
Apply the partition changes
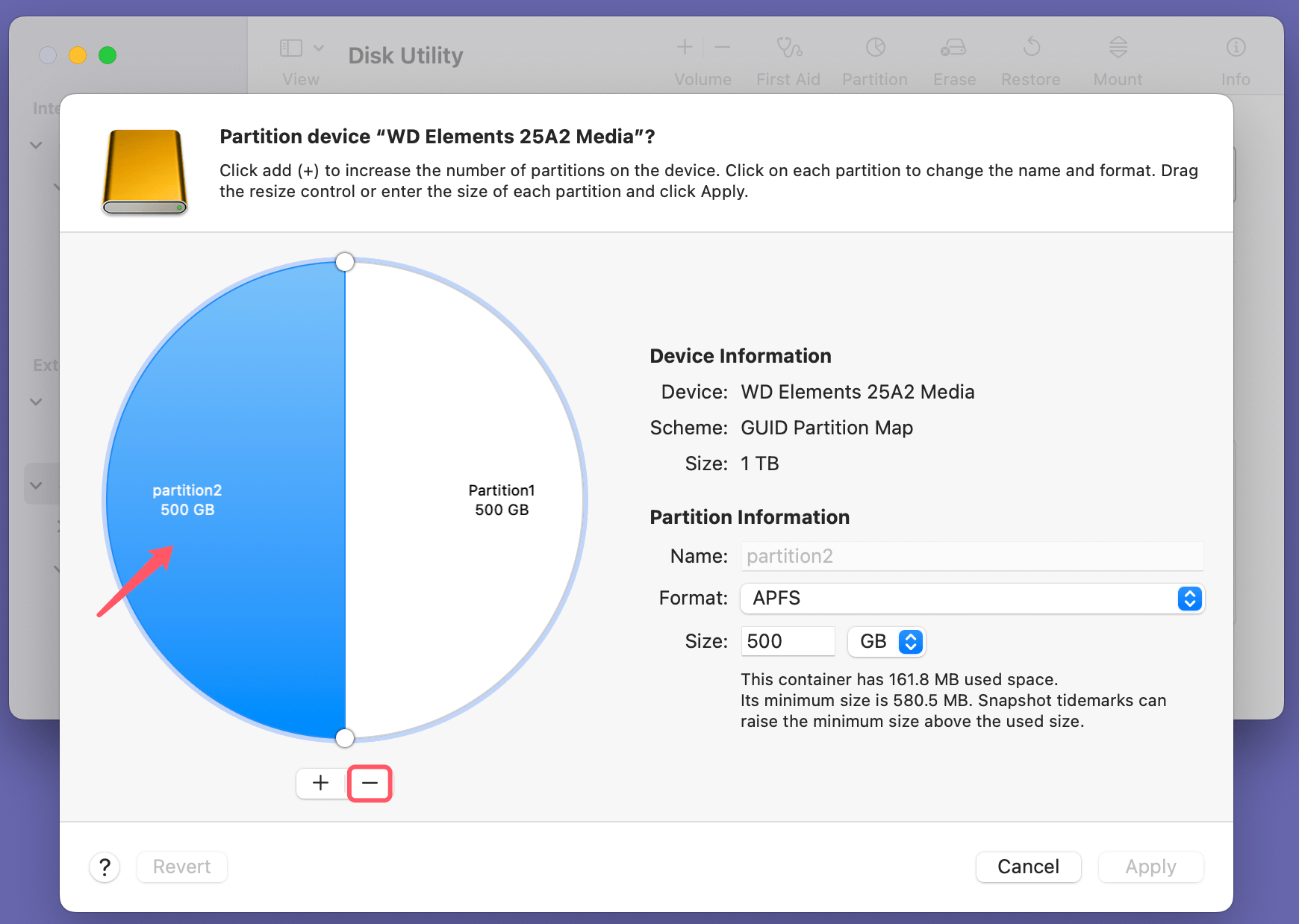tap(1150, 867)
